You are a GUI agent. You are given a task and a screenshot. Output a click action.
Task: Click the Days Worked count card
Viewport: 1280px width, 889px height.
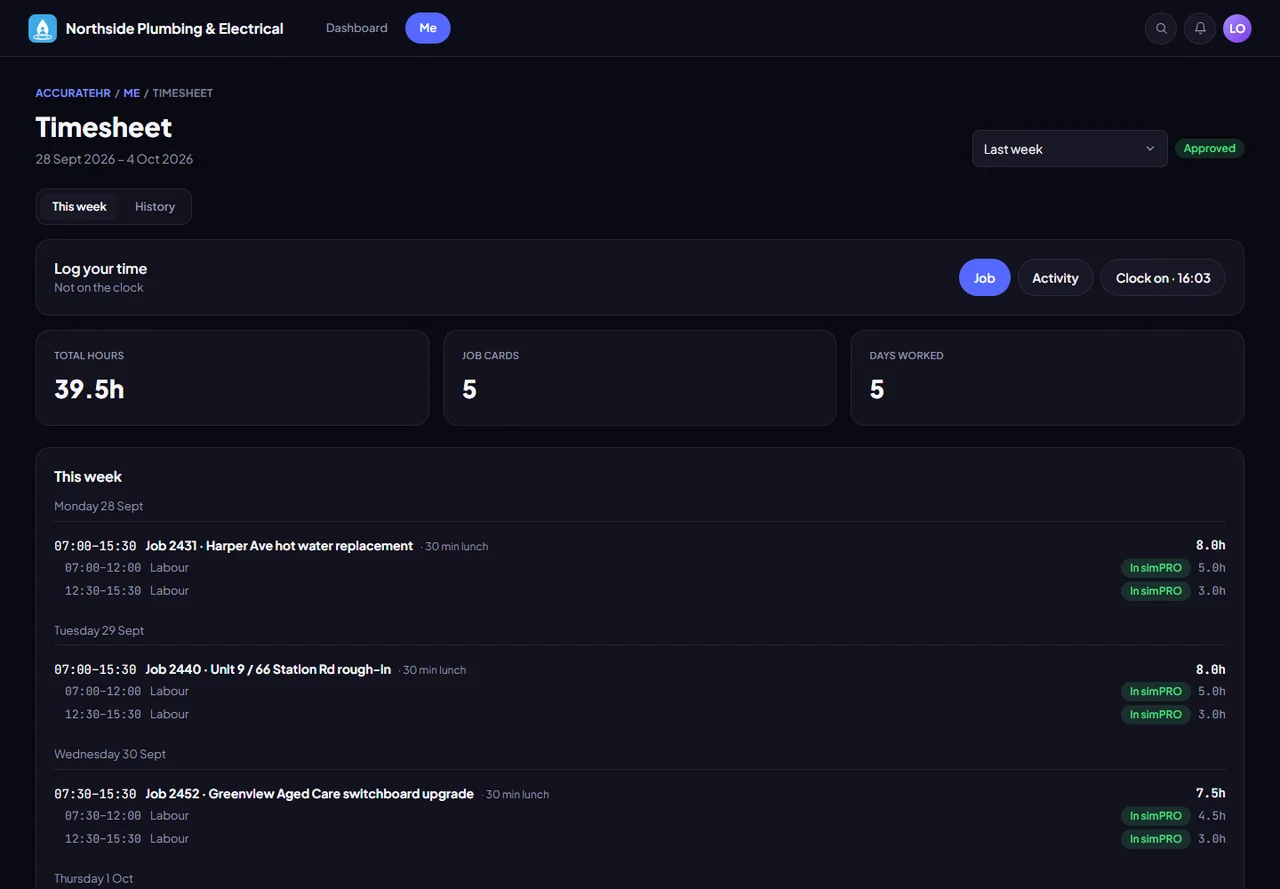[x=1048, y=378]
